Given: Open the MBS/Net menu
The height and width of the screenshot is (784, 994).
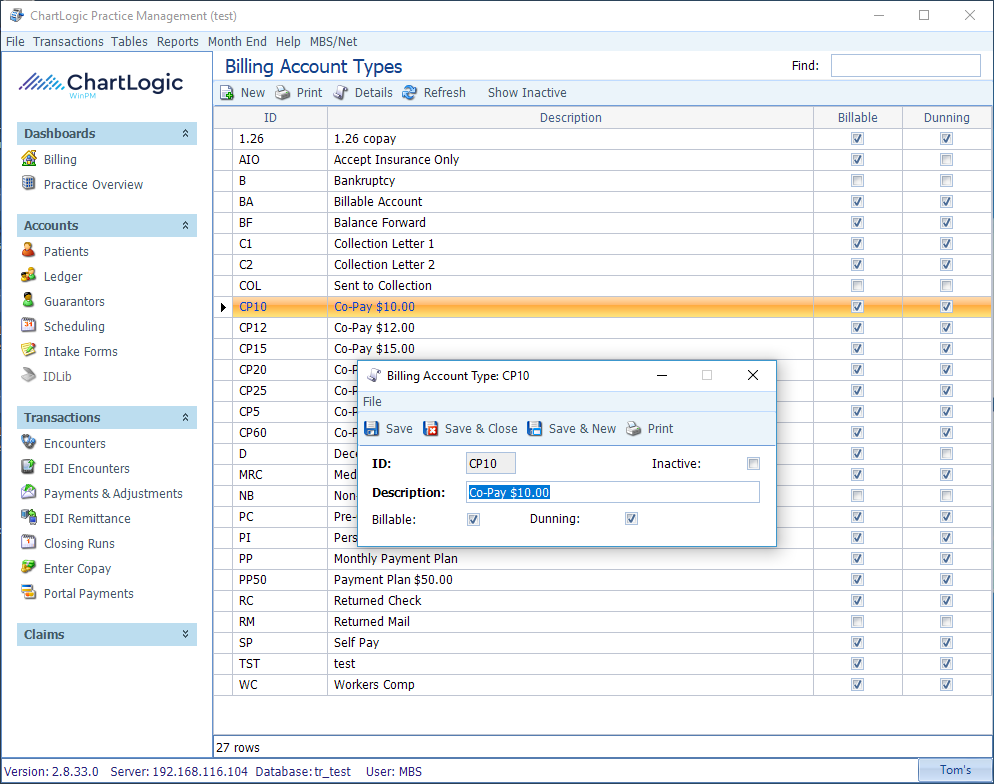Looking at the screenshot, I should (x=333, y=42).
